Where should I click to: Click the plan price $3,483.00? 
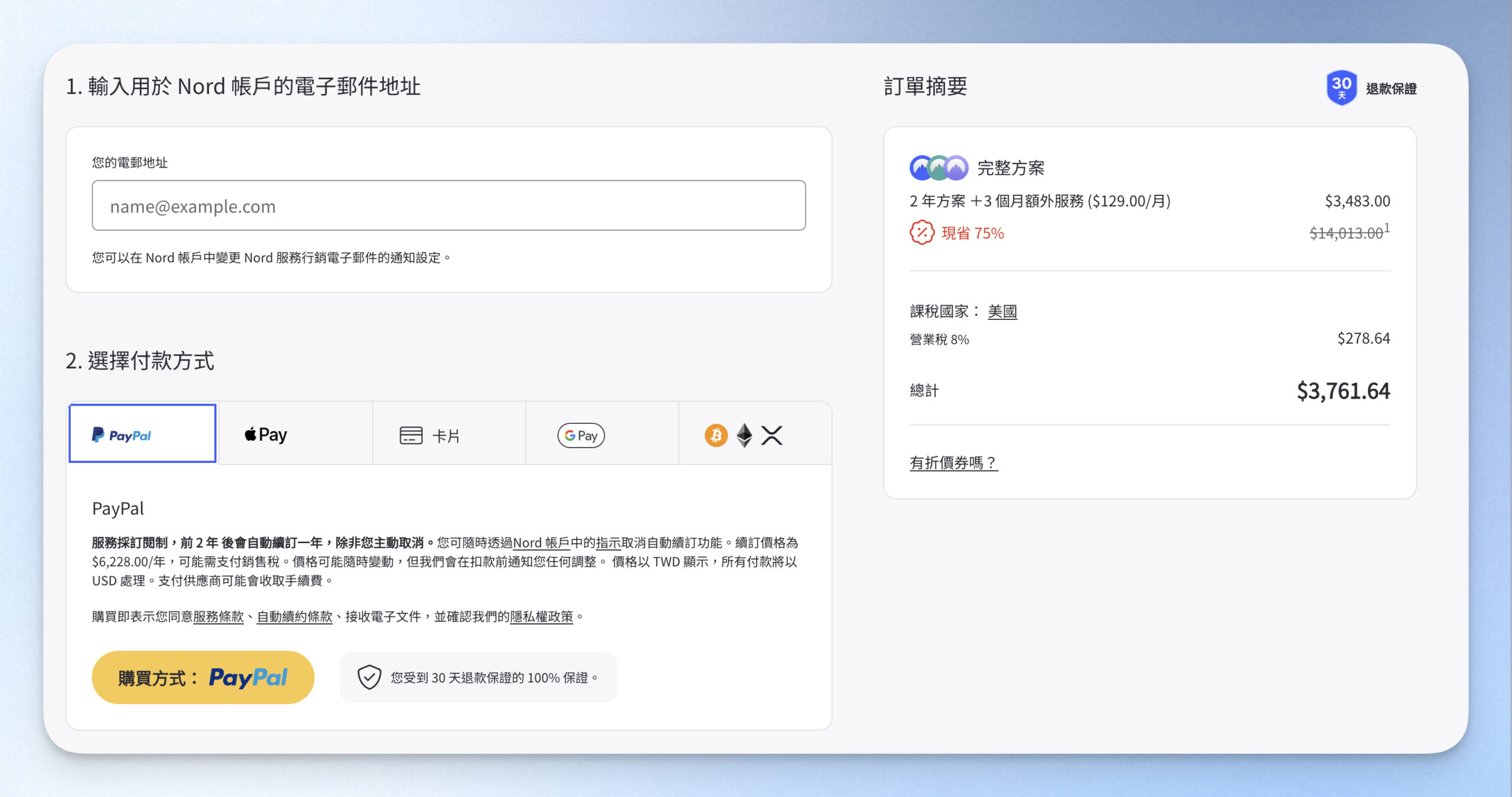click(x=1357, y=201)
